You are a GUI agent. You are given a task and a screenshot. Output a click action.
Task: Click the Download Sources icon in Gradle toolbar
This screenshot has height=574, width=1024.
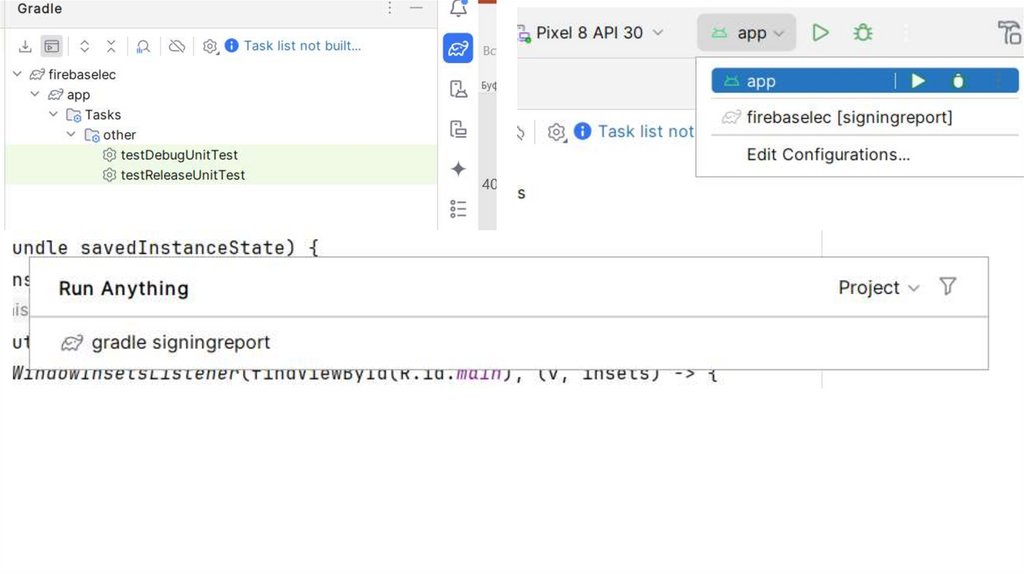[25, 46]
